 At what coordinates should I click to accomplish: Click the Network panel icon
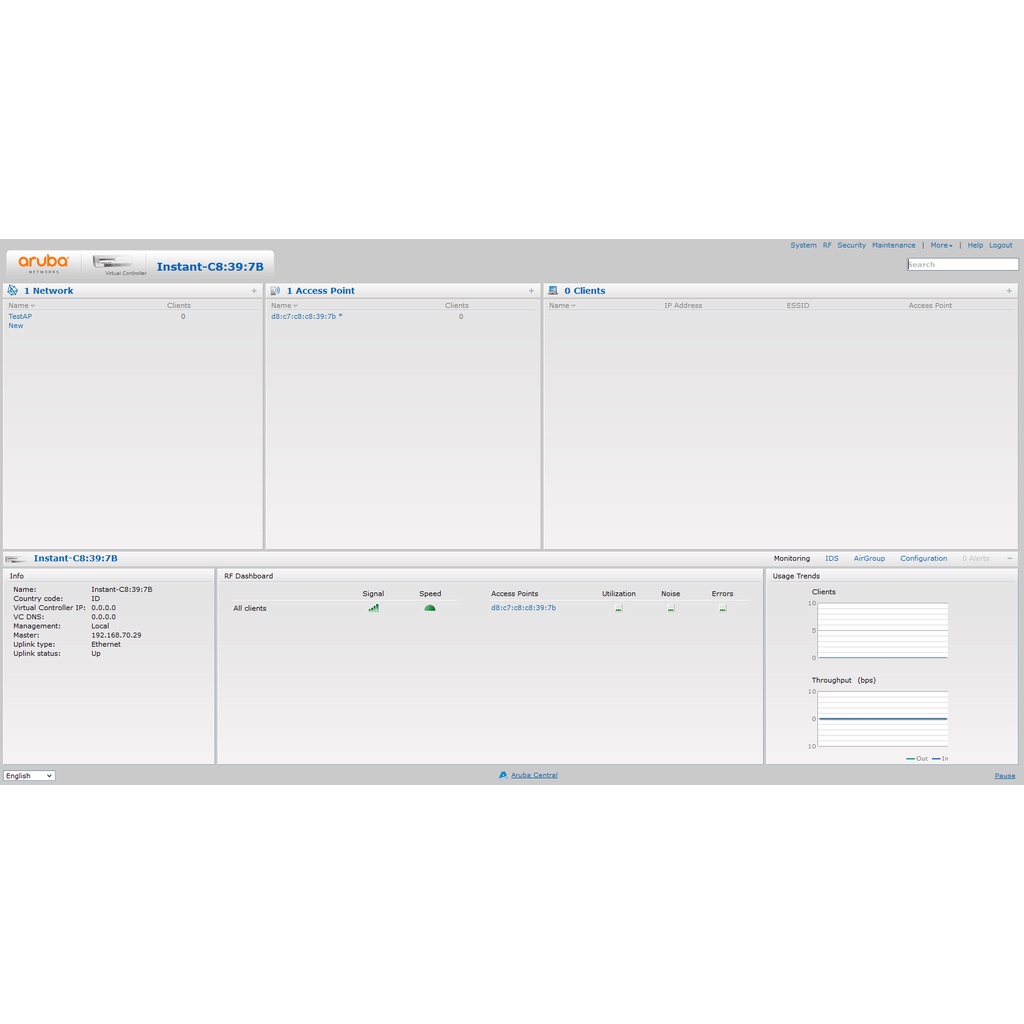[12, 291]
